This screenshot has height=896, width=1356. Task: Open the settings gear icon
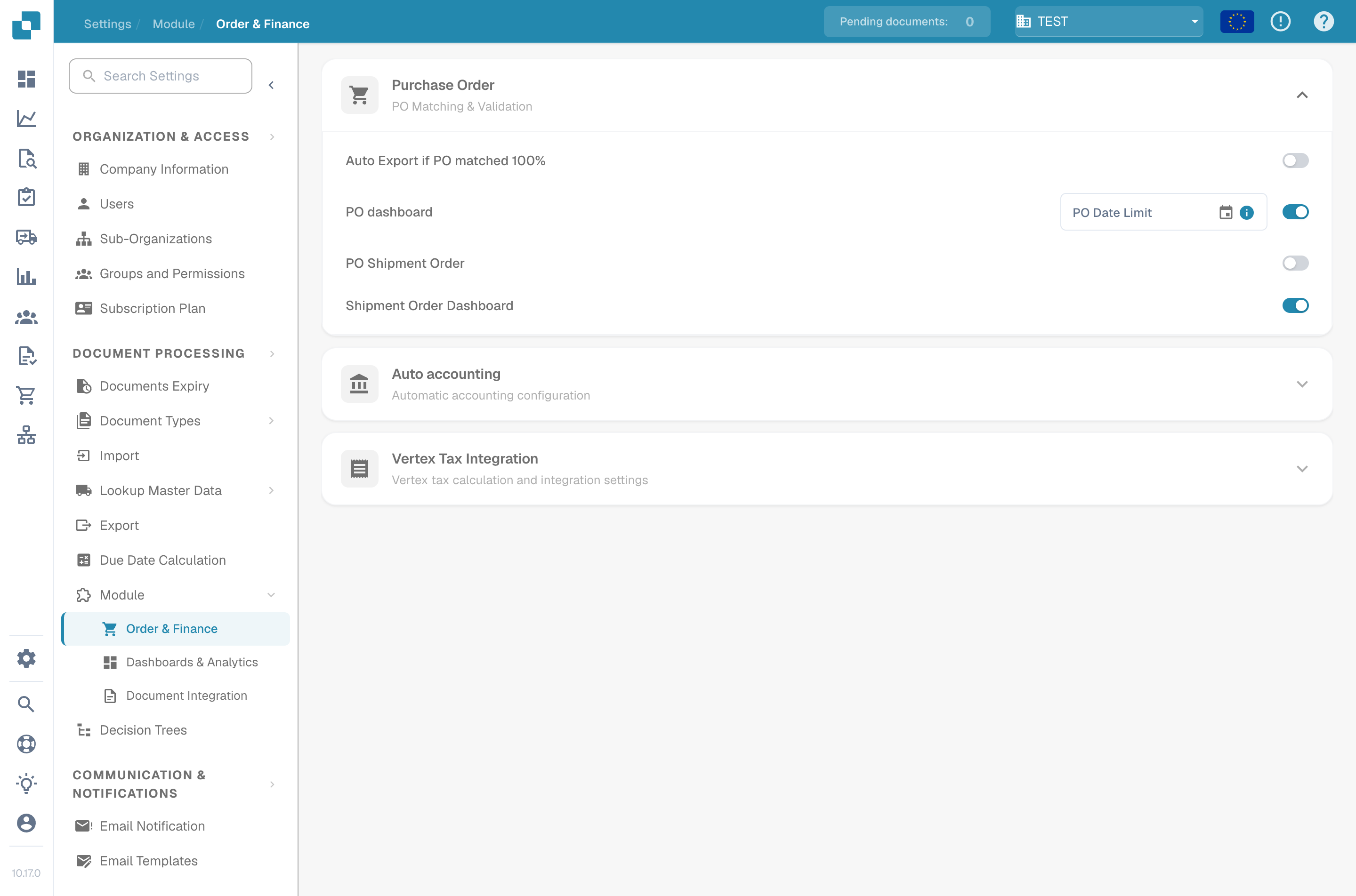pos(26,658)
